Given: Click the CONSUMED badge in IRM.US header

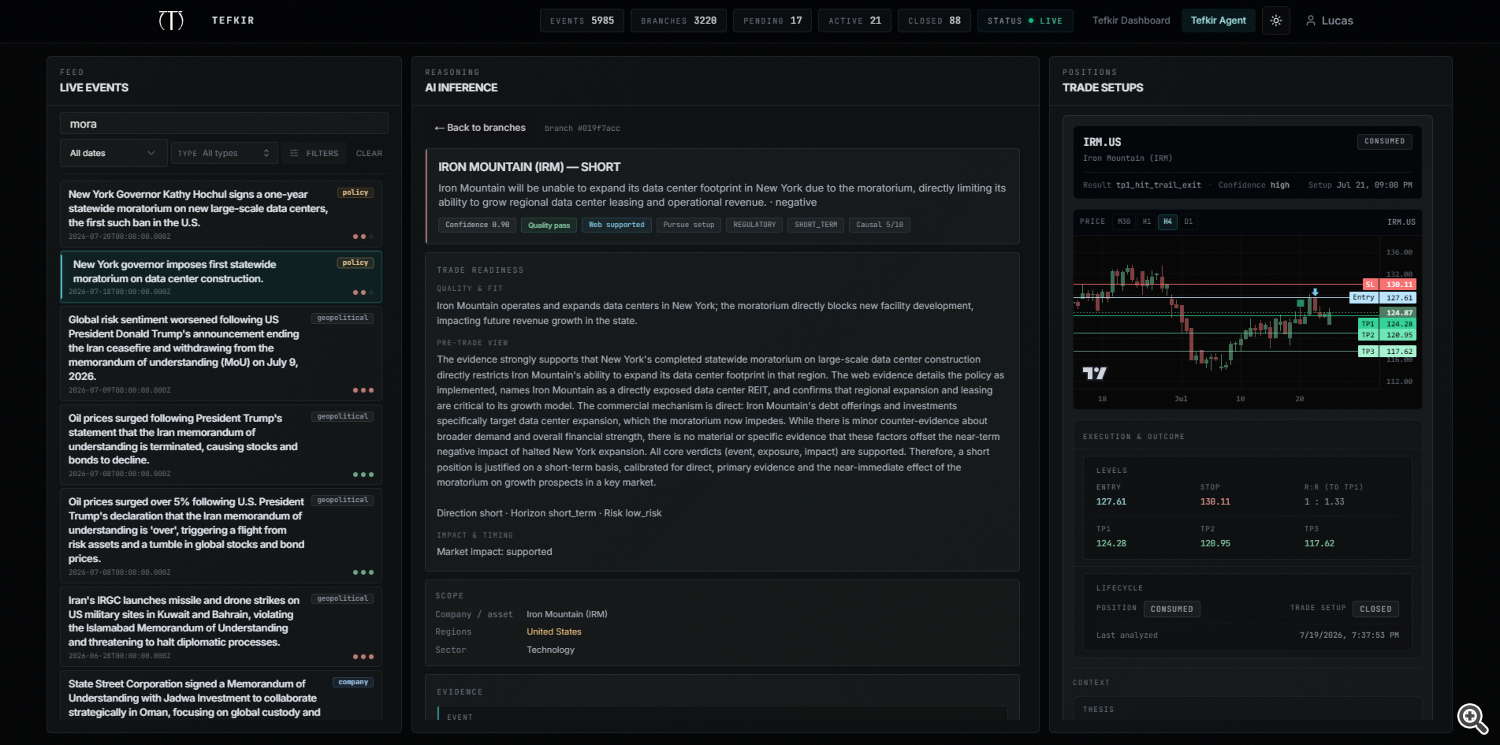Looking at the screenshot, I should click(x=1385, y=141).
